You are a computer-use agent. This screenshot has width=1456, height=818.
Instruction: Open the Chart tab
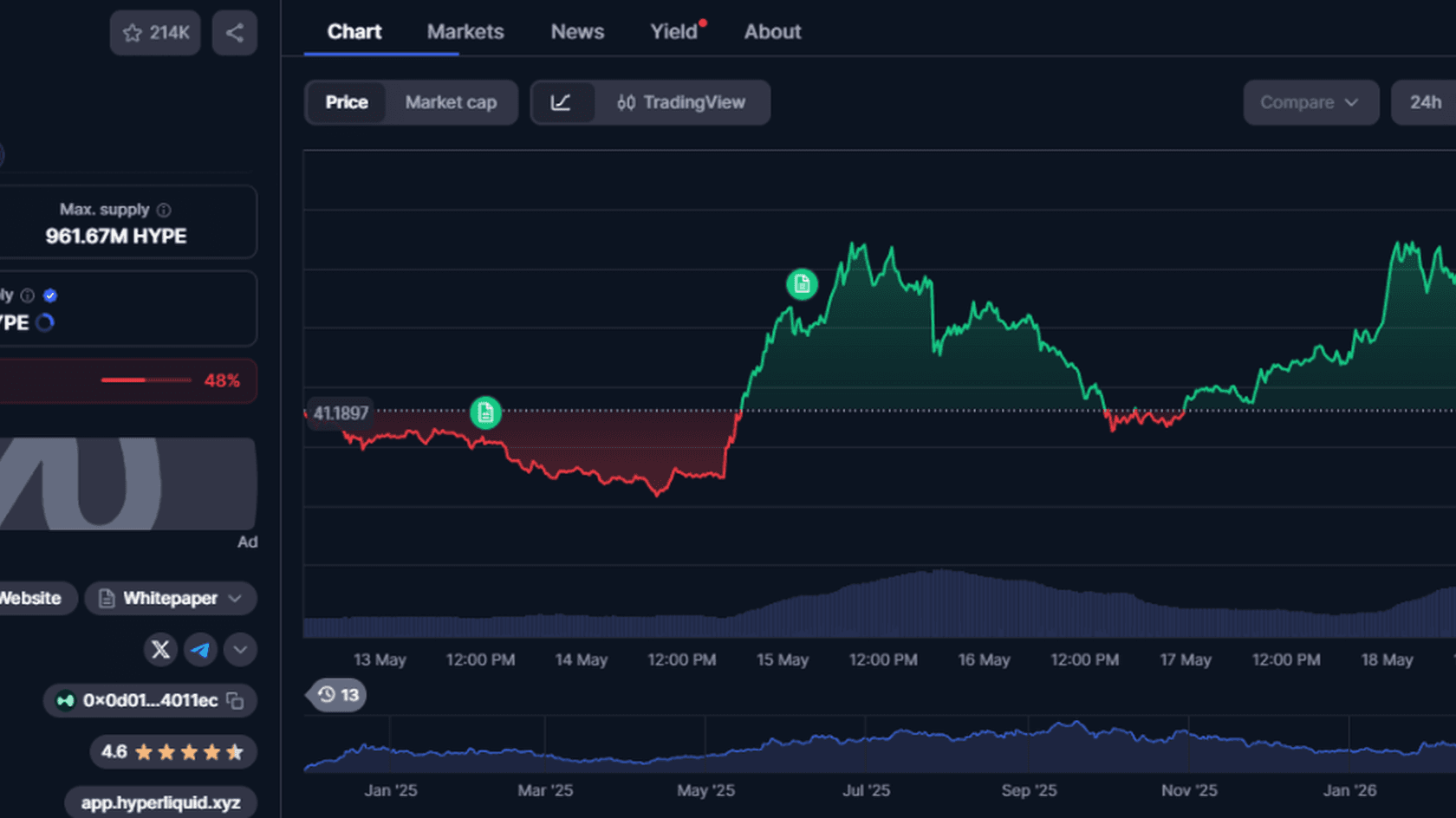click(x=354, y=31)
